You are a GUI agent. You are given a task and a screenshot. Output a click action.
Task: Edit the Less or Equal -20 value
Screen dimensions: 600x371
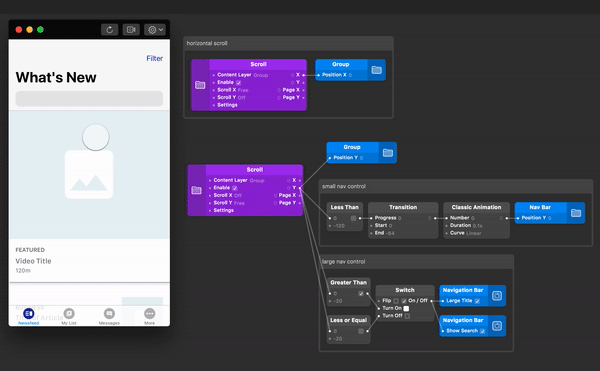(338, 338)
